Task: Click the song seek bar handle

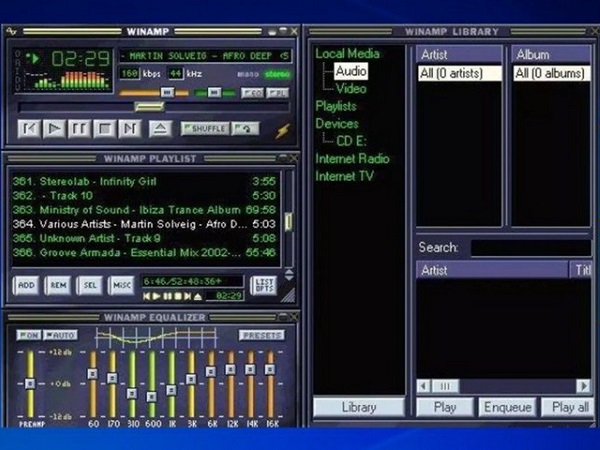Action: (x=149, y=107)
